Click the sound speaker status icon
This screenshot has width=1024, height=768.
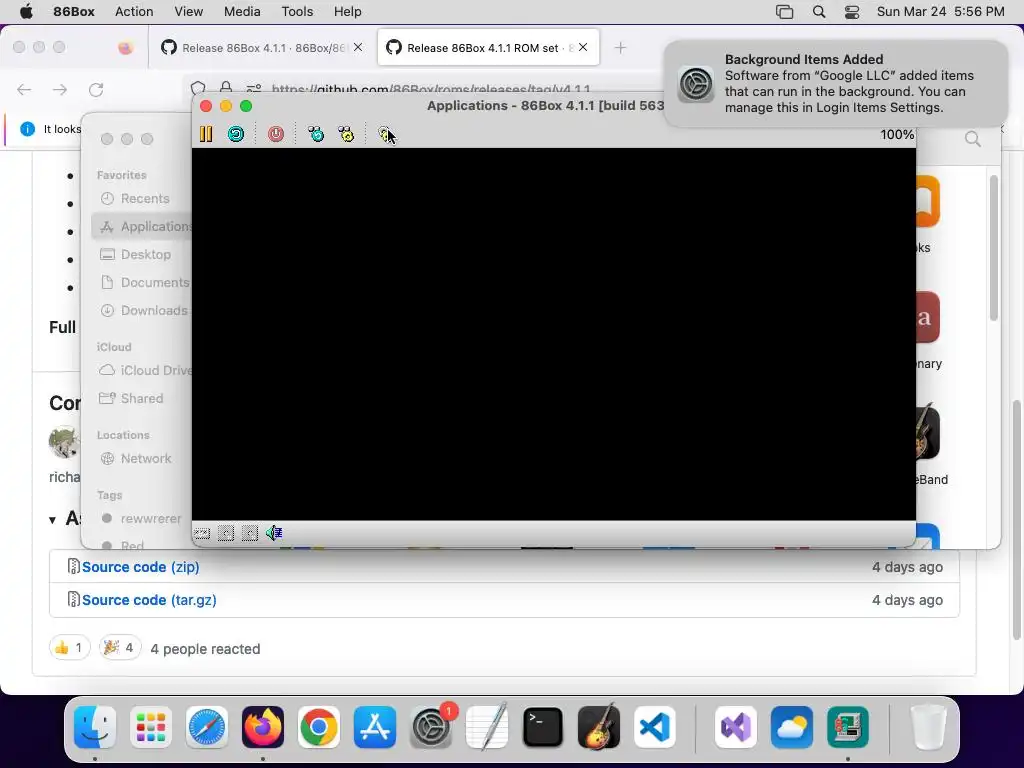pyautogui.click(x=274, y=534)
